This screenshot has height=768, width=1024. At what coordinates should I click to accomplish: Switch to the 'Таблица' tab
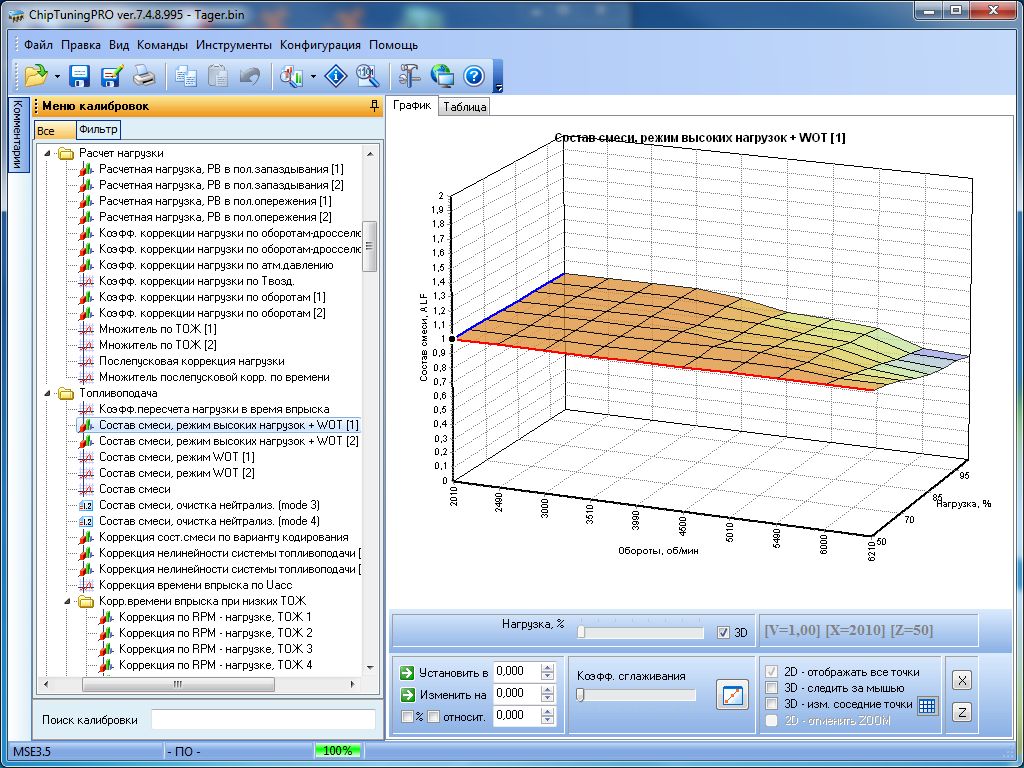pos(464,107)
